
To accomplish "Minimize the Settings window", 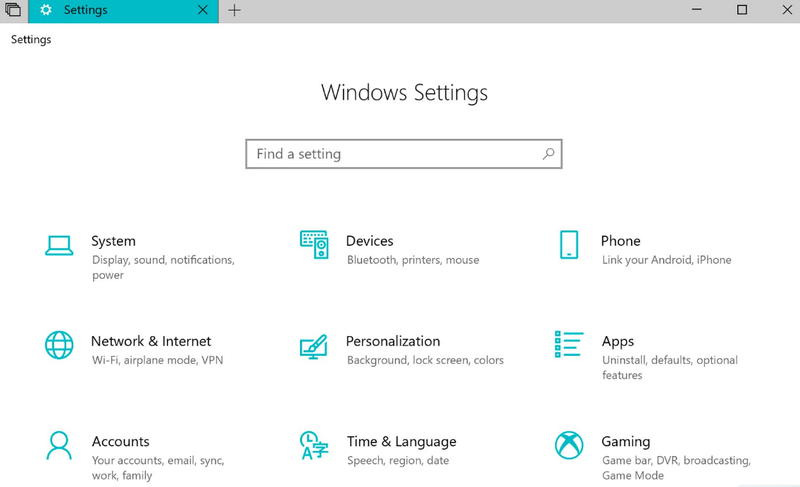I will 696,10.
